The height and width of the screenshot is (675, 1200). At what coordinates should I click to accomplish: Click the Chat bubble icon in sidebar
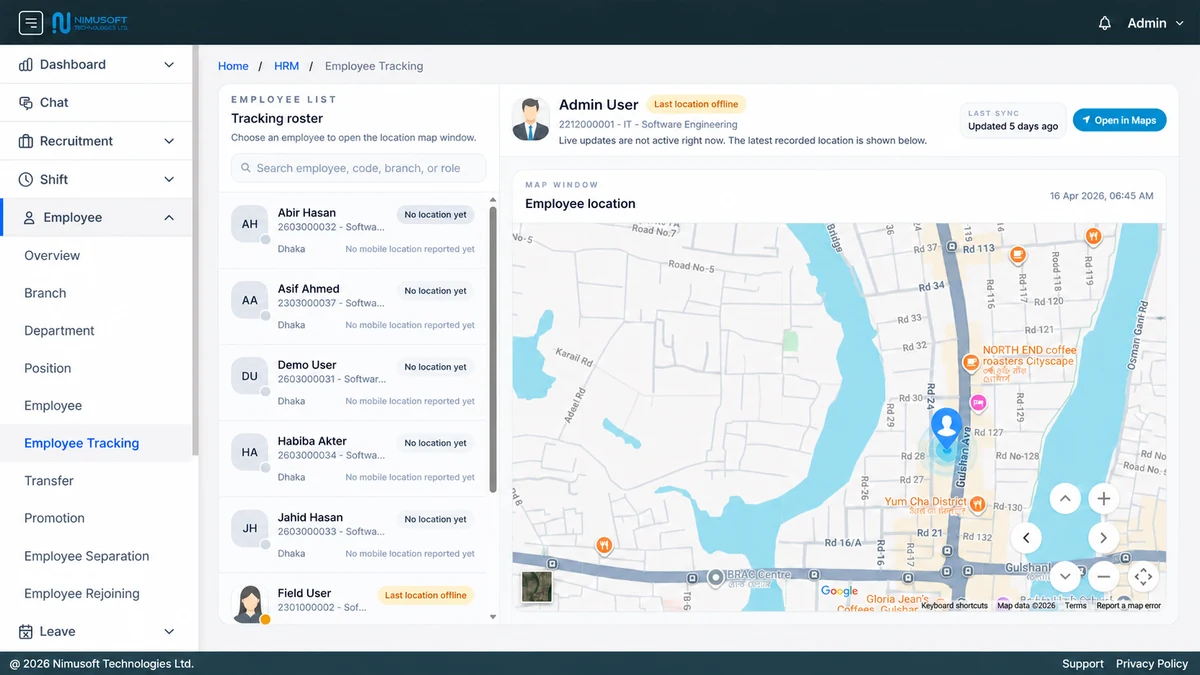click(26, 102)
